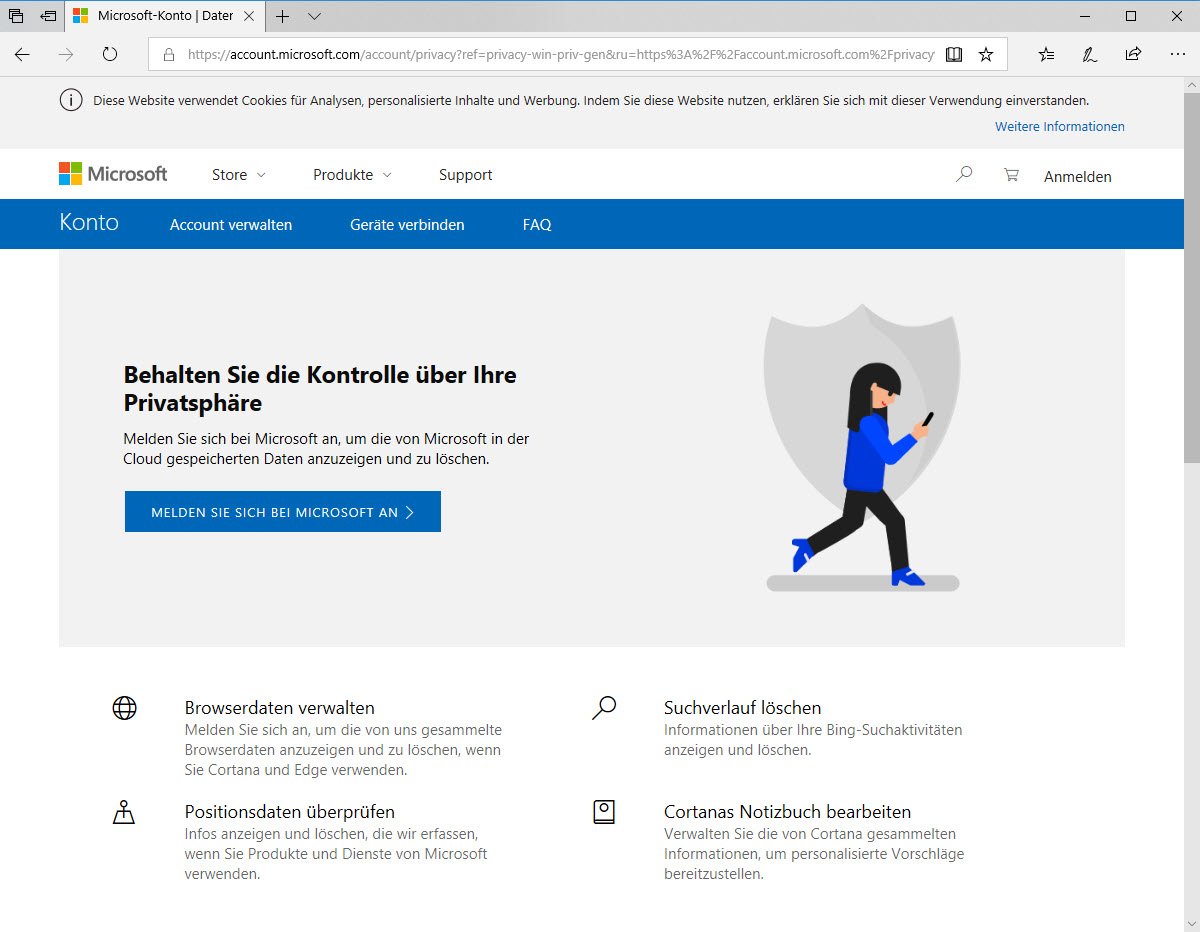Click the location pin icon for Positionsdaten
The height and width of the screenshot is (932, 1200).
pyautogui.click(x=123, y=812)
